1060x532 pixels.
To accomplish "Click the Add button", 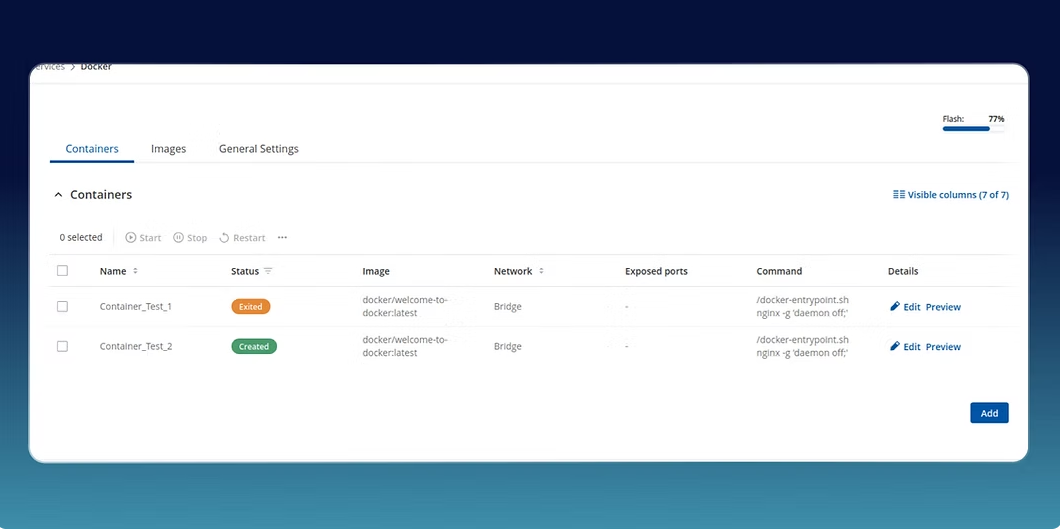I will 988,413.
